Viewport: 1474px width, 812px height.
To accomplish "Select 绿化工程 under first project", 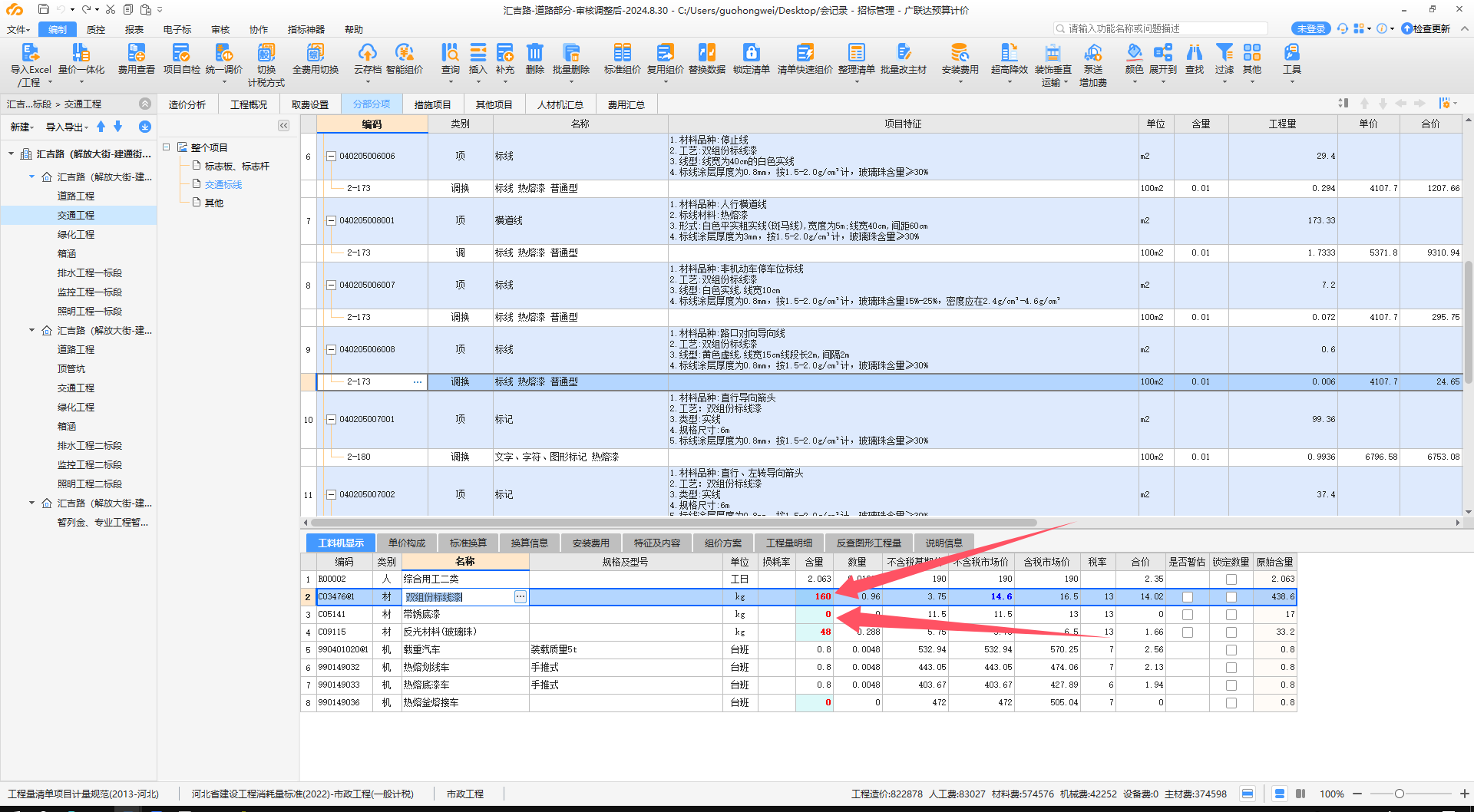I will 76,234.
